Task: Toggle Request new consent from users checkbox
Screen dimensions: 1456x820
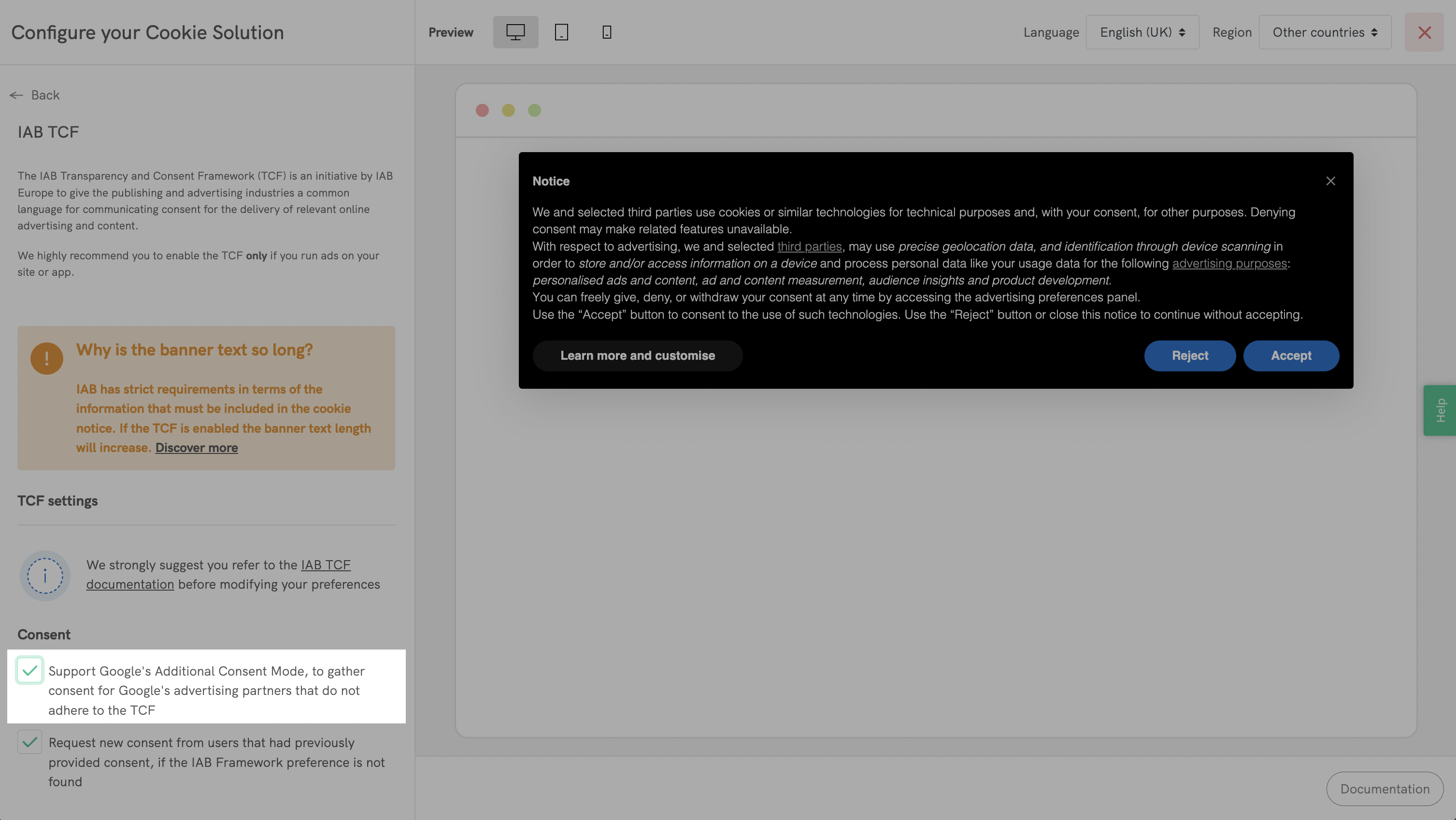Action: 29,742
